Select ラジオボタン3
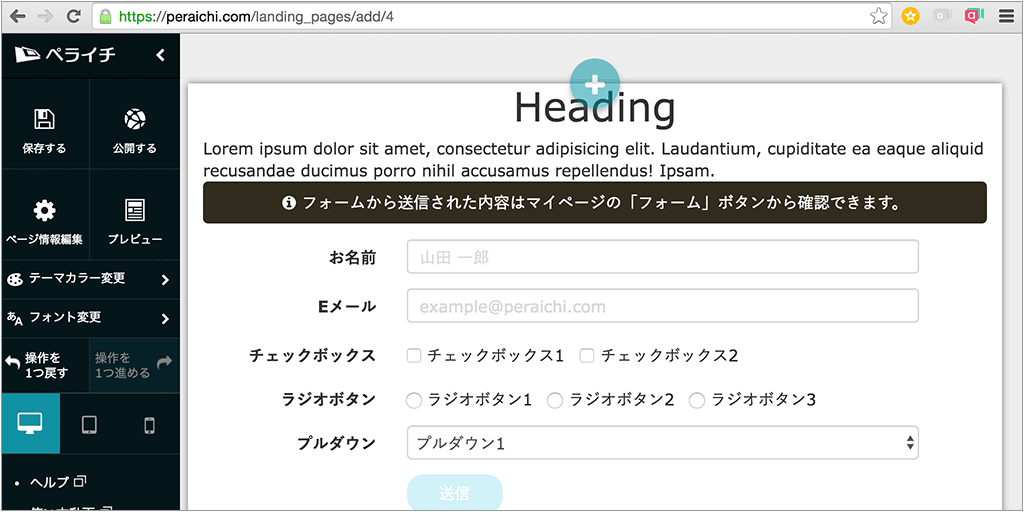The height and width of the screenshot is (512, 1024). [697, 400]
